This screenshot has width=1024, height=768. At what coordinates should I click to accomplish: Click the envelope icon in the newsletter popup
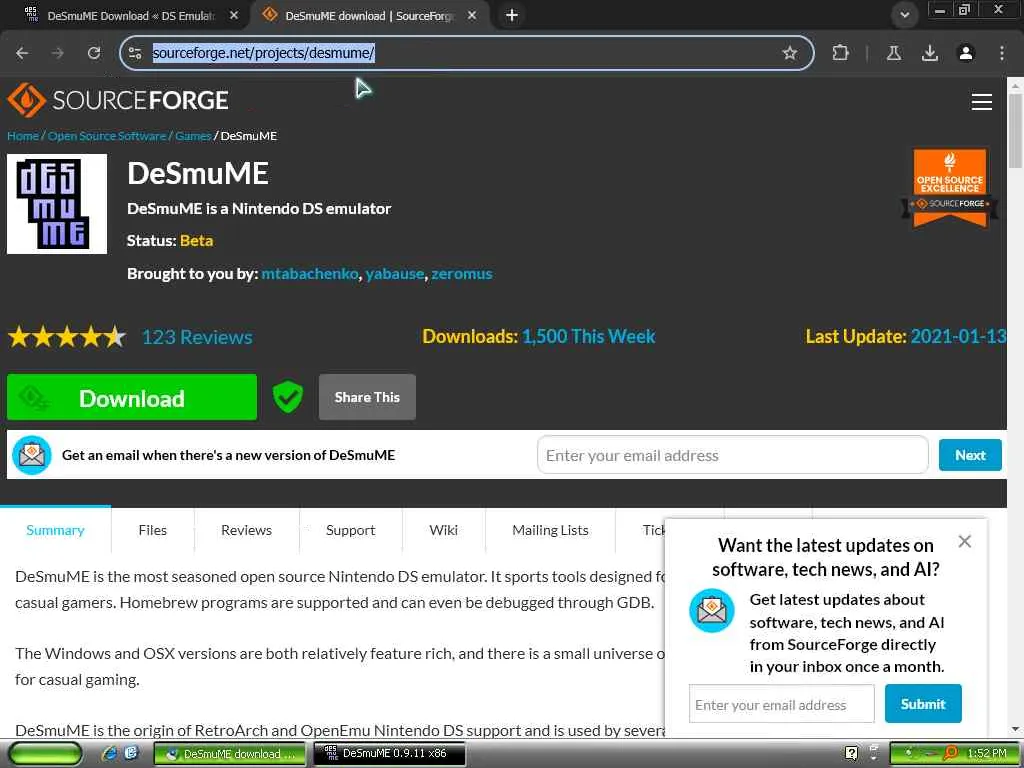pos(712,610)
